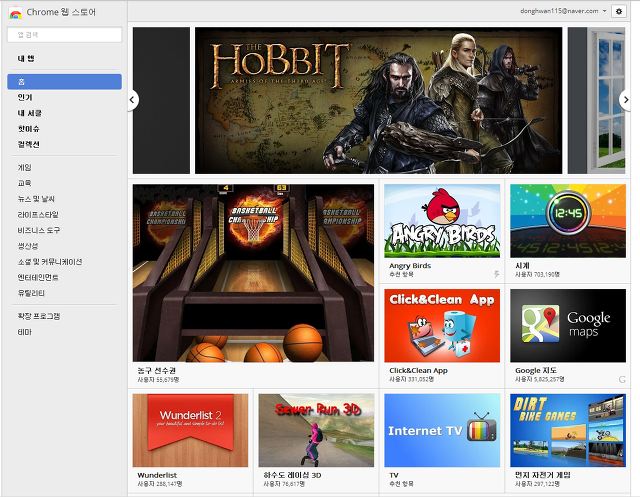This screenshot has width=640, height=497.
Task: Open the 뉴스 및 날씨 category
Action: 36,199
